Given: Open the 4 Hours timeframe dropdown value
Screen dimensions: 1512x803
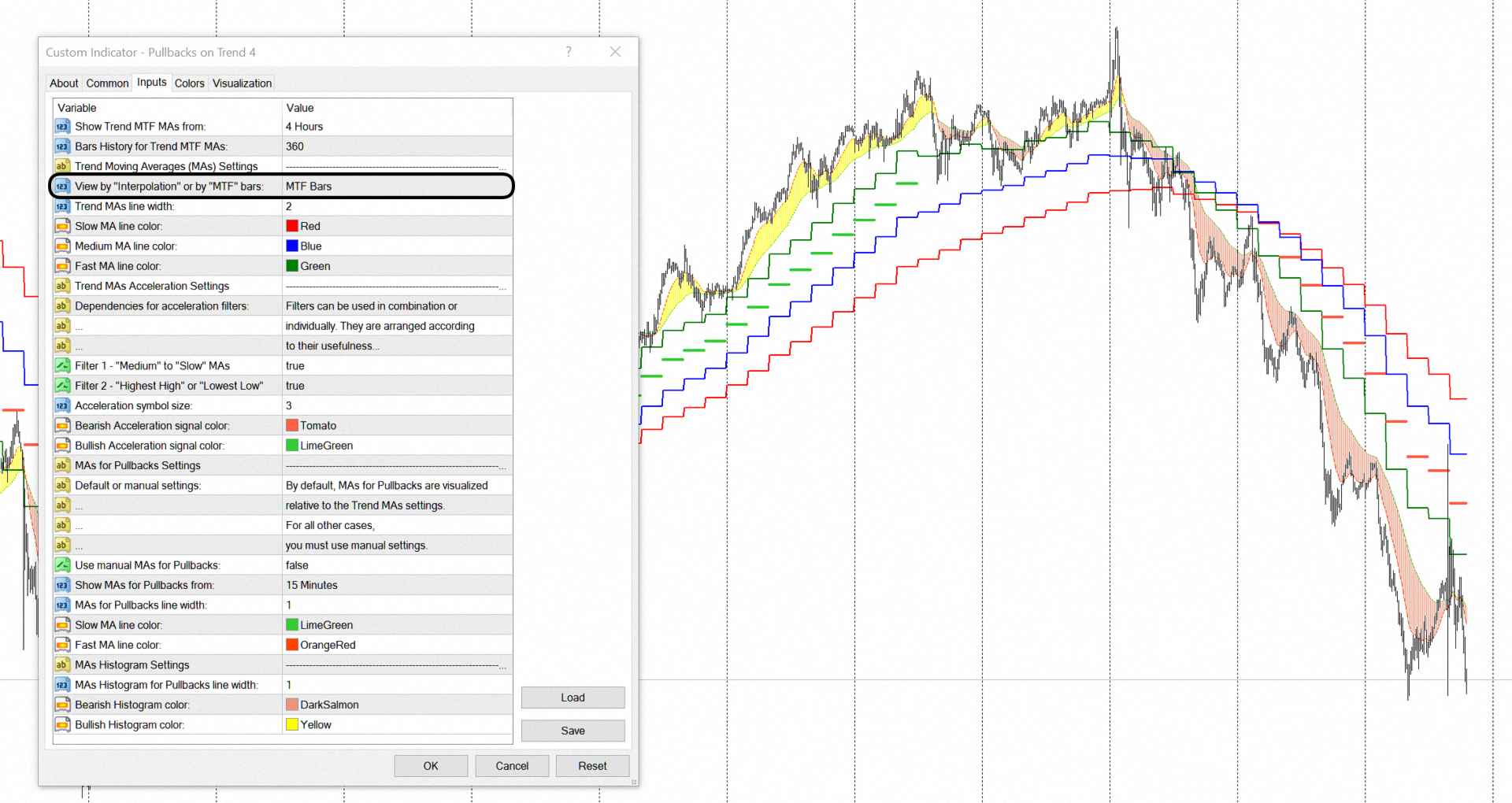Looking at the screenshot, I should click(397, 127).
